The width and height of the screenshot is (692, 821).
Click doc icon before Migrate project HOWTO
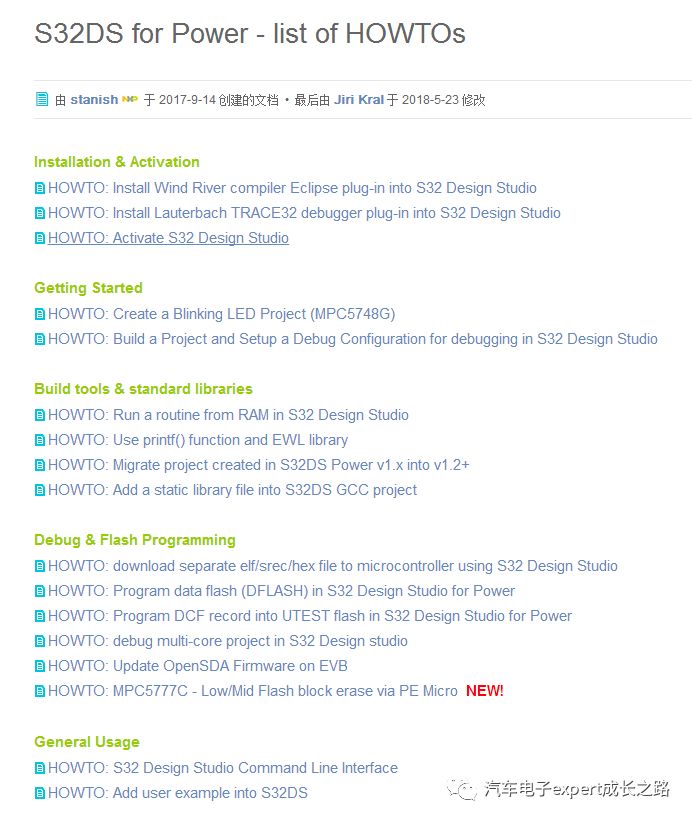(x=40, y=465)
